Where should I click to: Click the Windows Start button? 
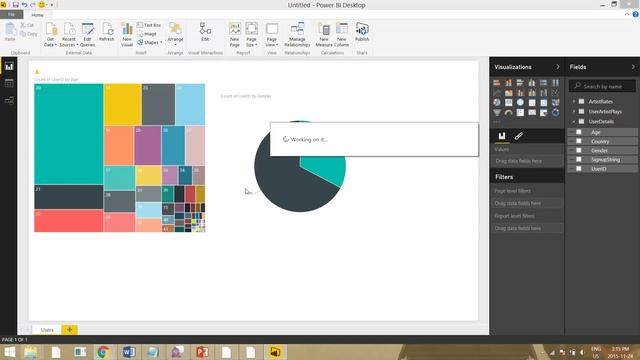pyautogui.click(x=9, y=352)
